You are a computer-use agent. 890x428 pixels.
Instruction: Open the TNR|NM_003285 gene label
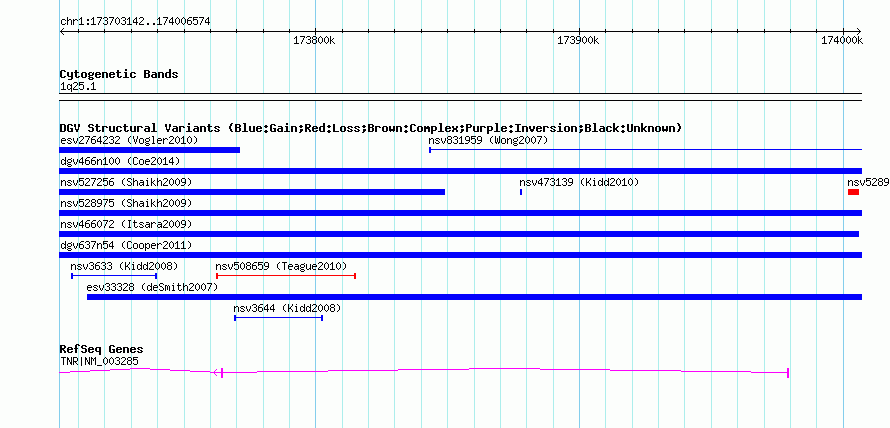pyautogui.click(x=99, y=361)
